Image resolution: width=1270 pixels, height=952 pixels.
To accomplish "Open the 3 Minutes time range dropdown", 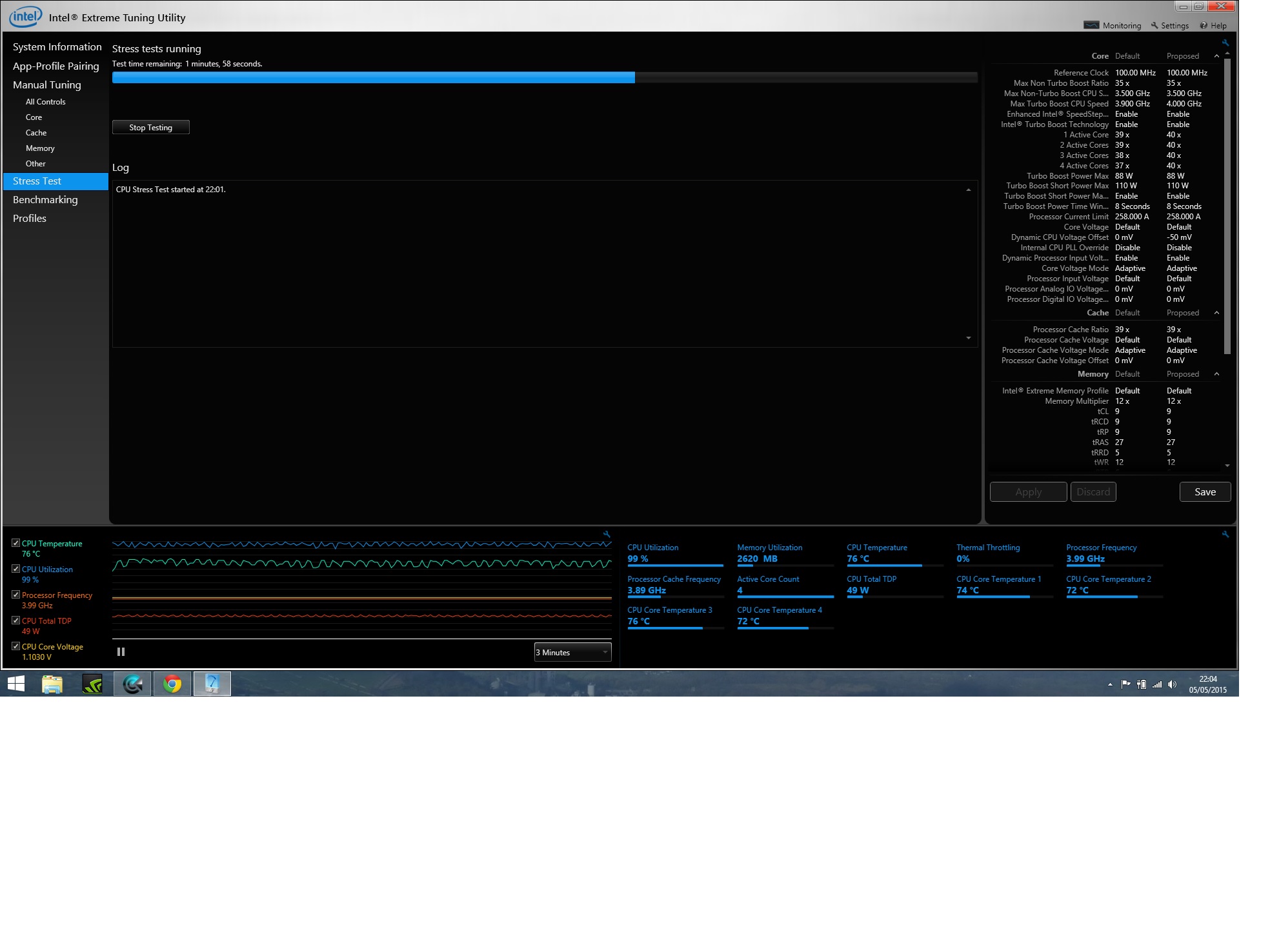I will point(572,652).
